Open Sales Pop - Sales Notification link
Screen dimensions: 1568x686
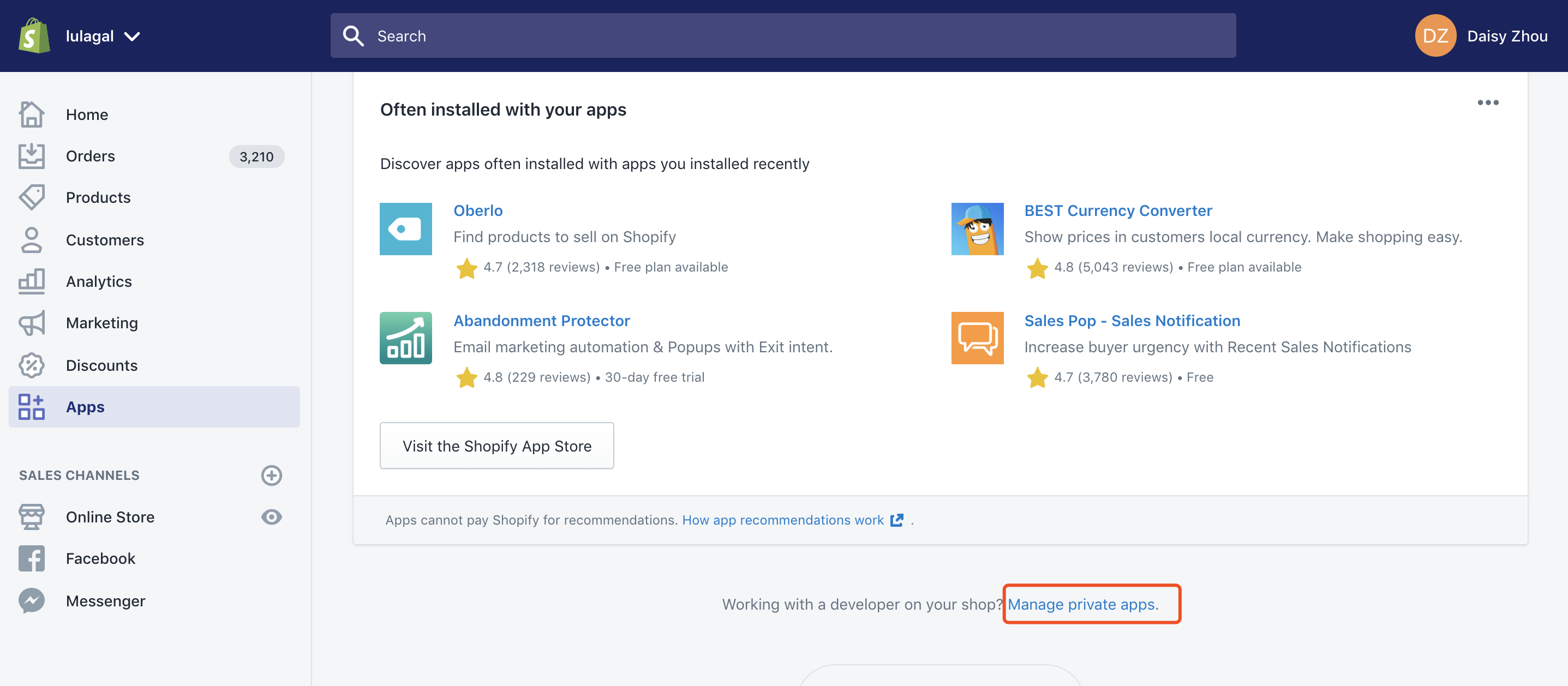(x=1132, y=321)
